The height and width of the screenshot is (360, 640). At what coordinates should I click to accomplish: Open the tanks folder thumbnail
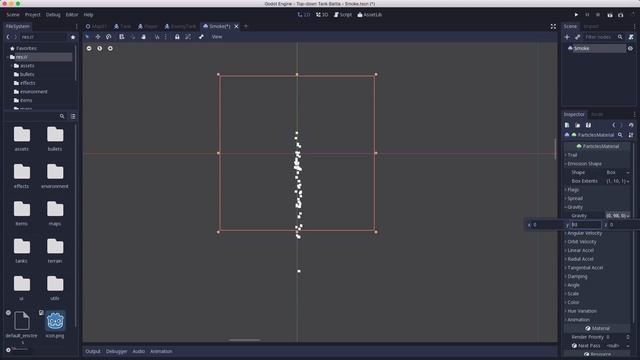click(22, 251)
